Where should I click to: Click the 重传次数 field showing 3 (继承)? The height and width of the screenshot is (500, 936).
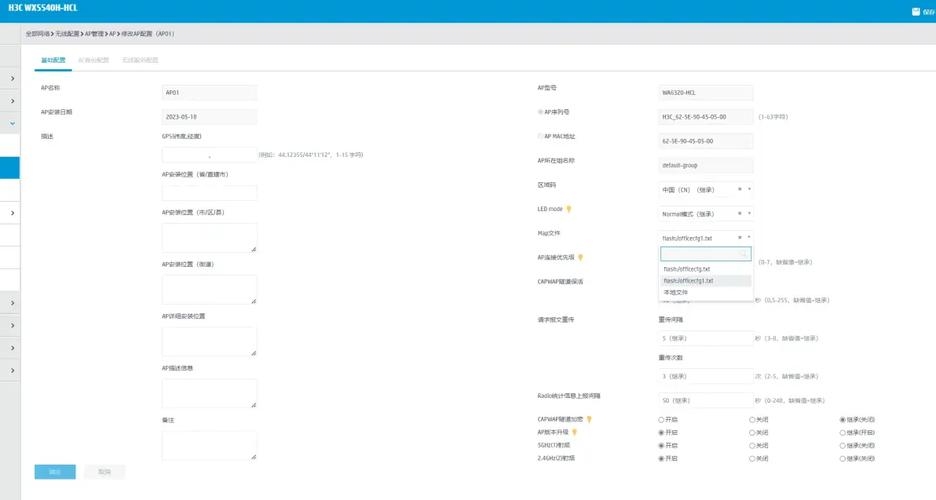(x=706, y=376)
